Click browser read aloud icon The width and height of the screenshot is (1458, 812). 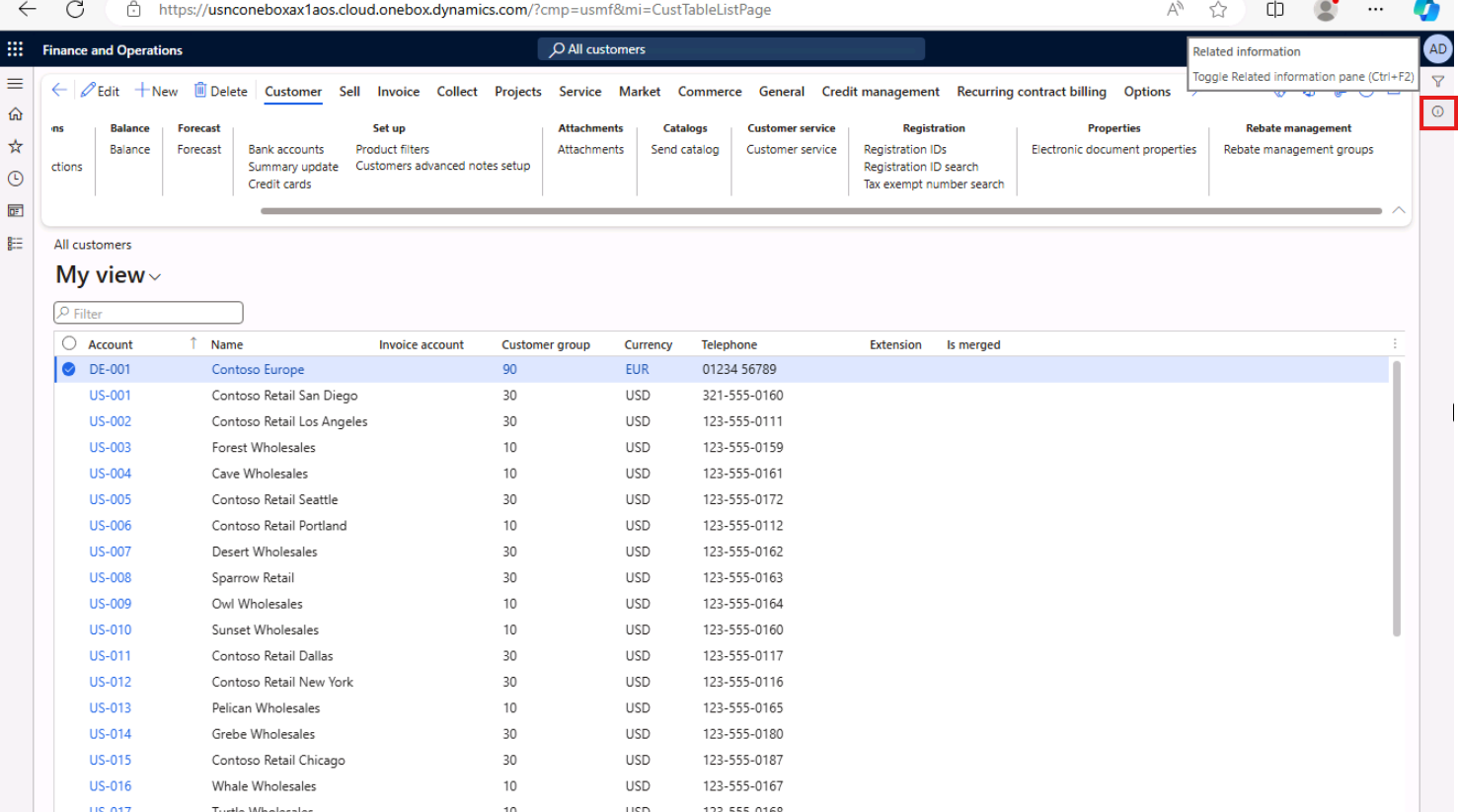click(1175, 10)
